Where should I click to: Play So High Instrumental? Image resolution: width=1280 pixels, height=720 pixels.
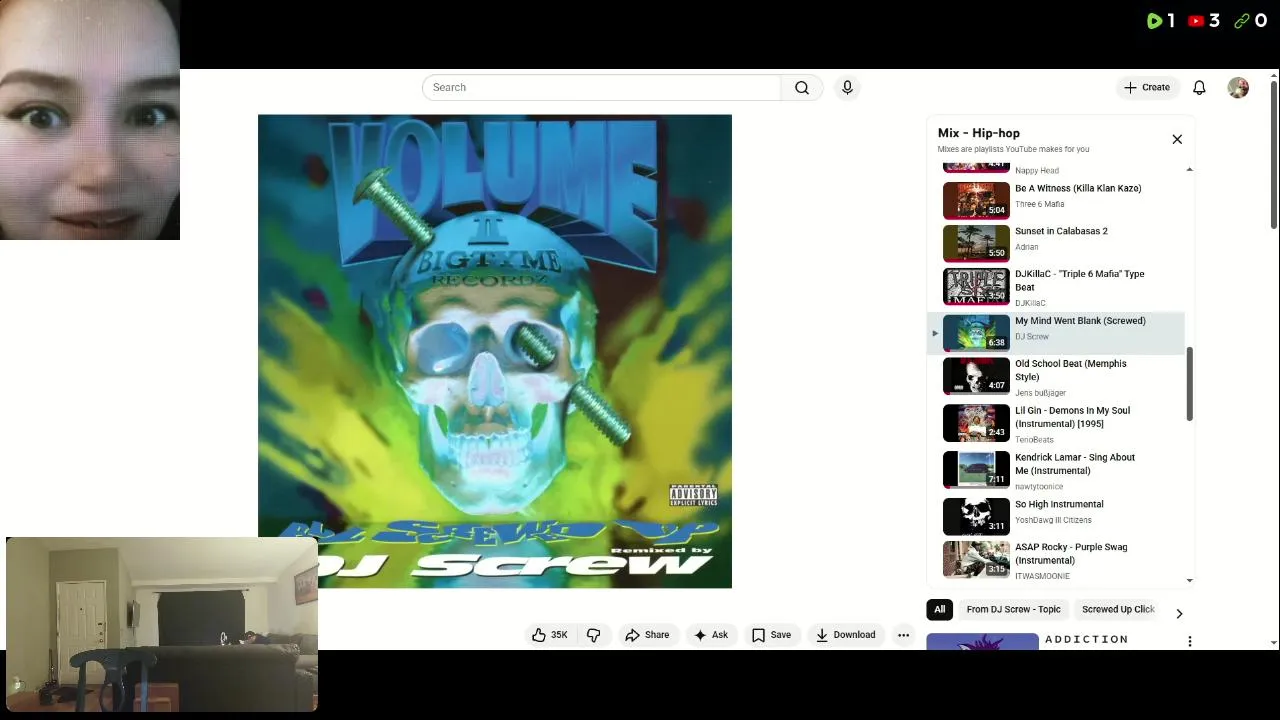1057,516
